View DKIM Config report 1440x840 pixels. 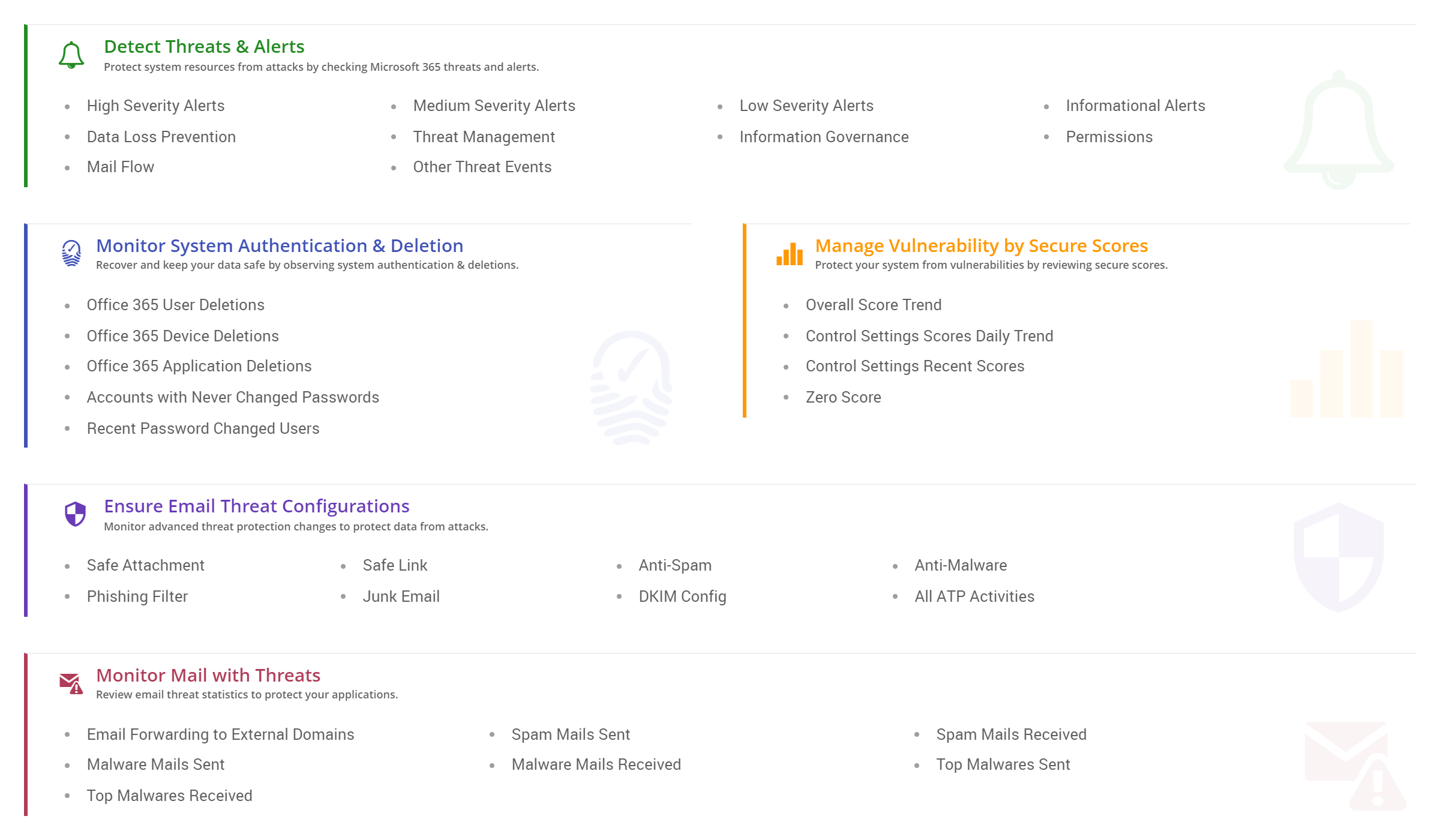[x=682, y=596]
